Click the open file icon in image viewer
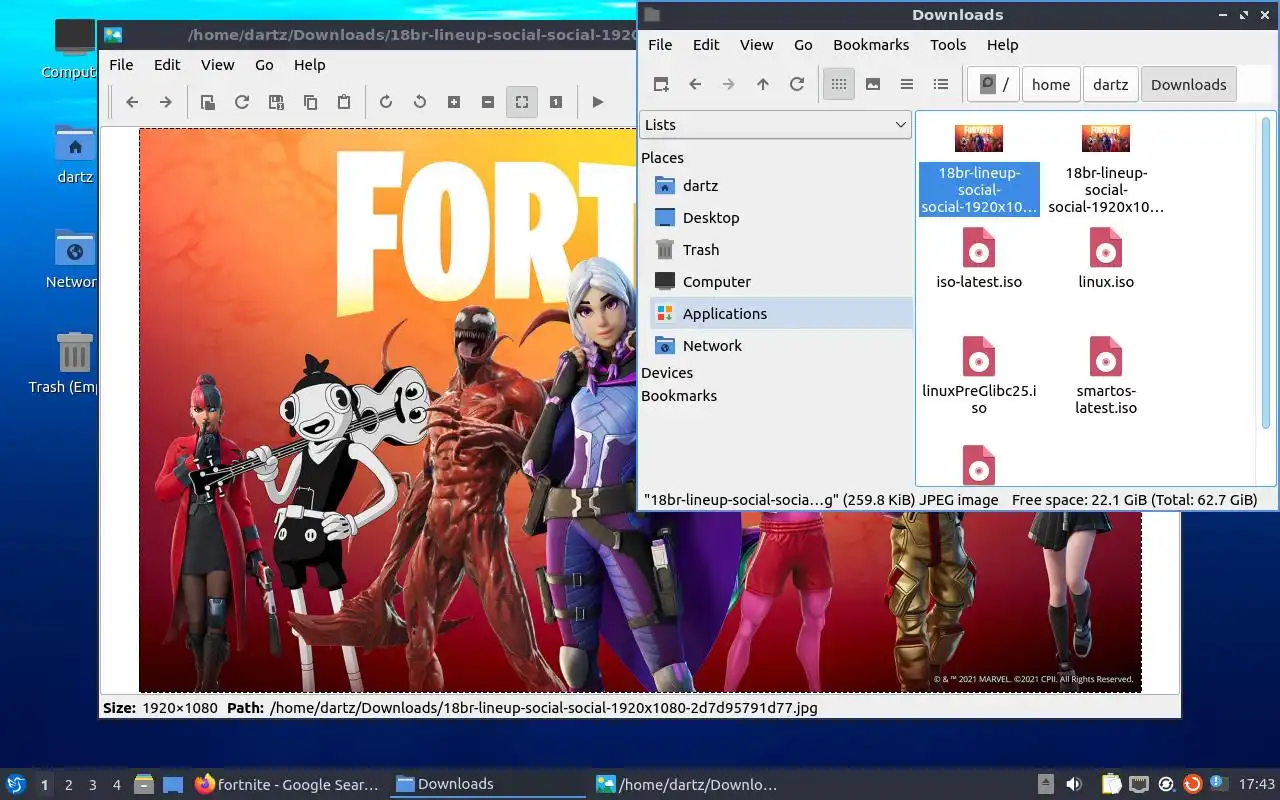This screenshot has width=1280, height=800. [208, 102]
